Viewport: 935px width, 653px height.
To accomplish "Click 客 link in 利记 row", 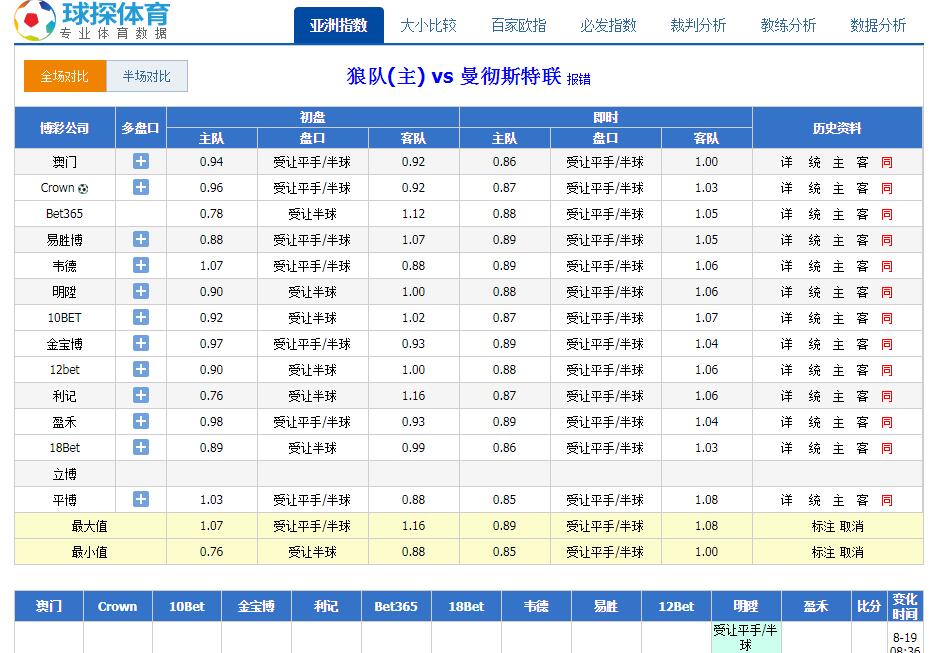I will (x=862, y=396).
